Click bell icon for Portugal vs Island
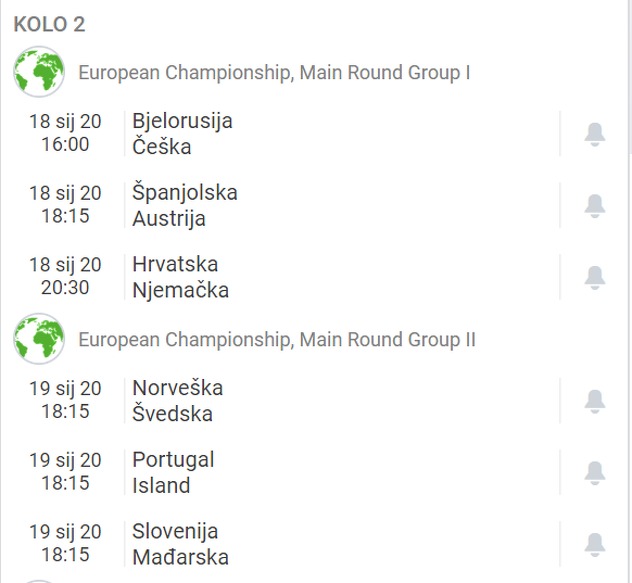 point(595,472)
